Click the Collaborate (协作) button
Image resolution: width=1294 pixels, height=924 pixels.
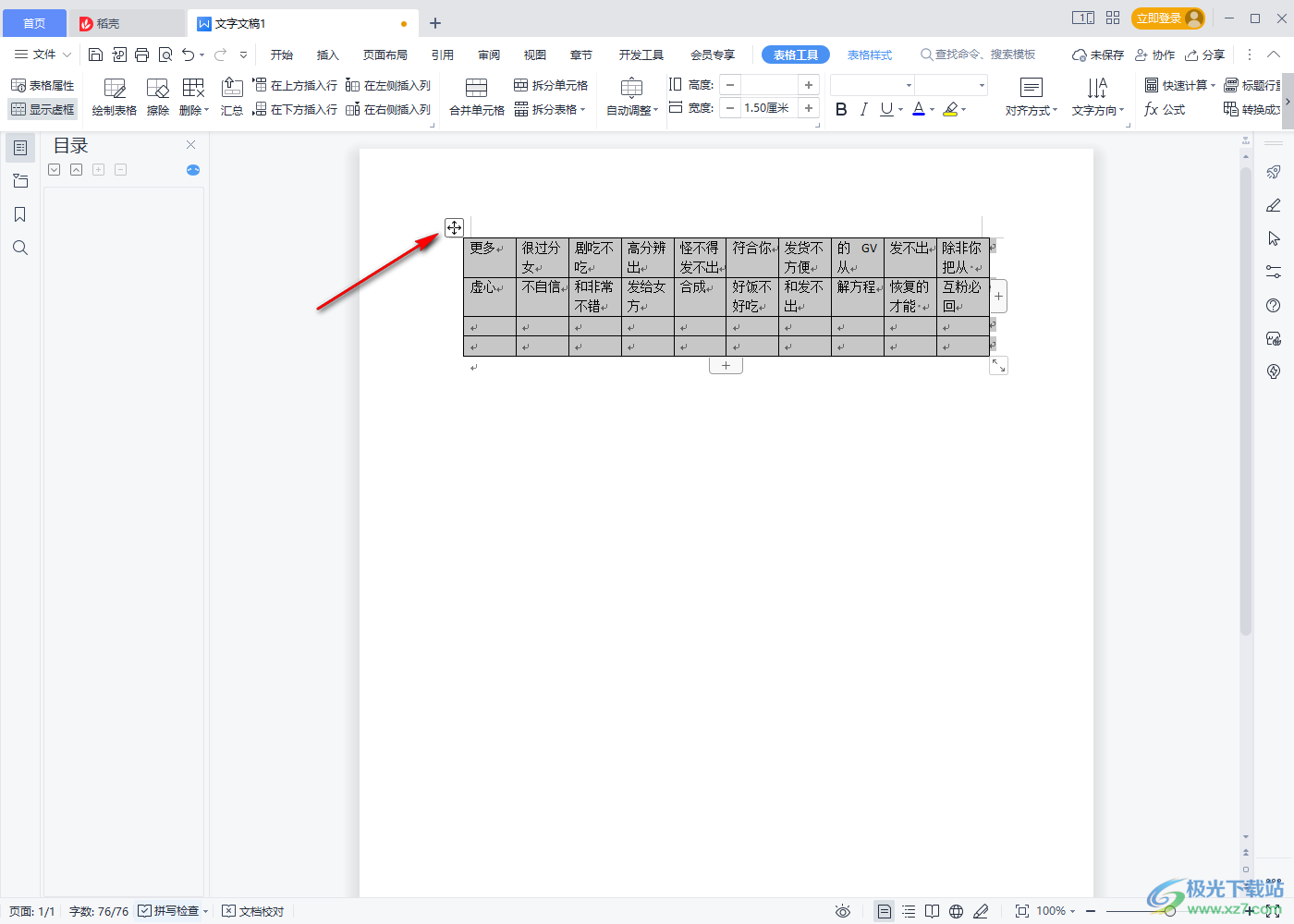(1155, 55)
